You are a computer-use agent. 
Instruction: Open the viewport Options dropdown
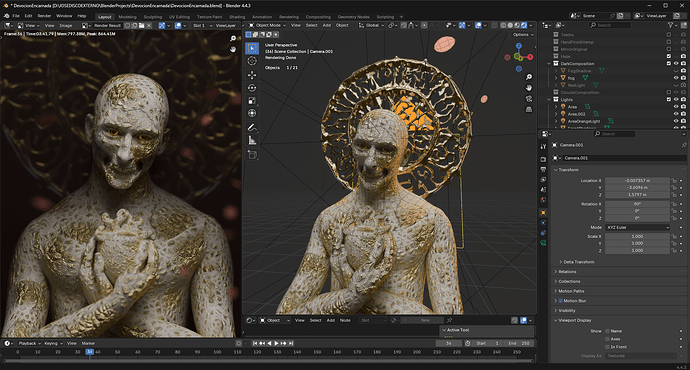522,35
